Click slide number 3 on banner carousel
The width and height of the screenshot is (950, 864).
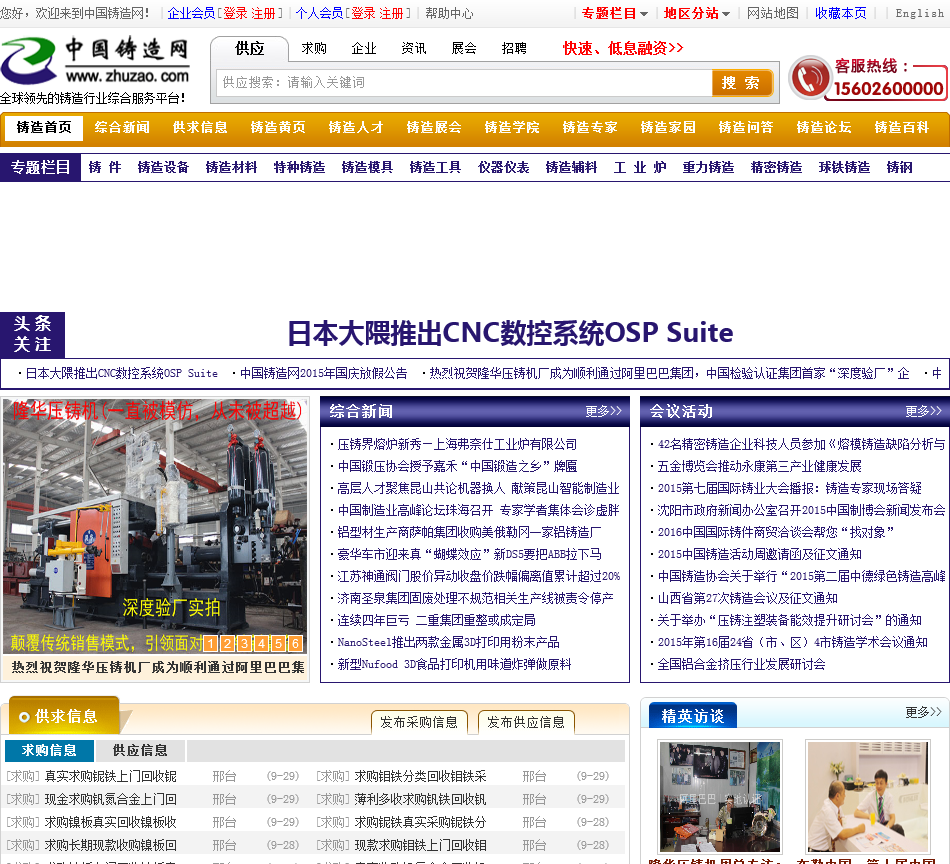click(x=244, y=643)
